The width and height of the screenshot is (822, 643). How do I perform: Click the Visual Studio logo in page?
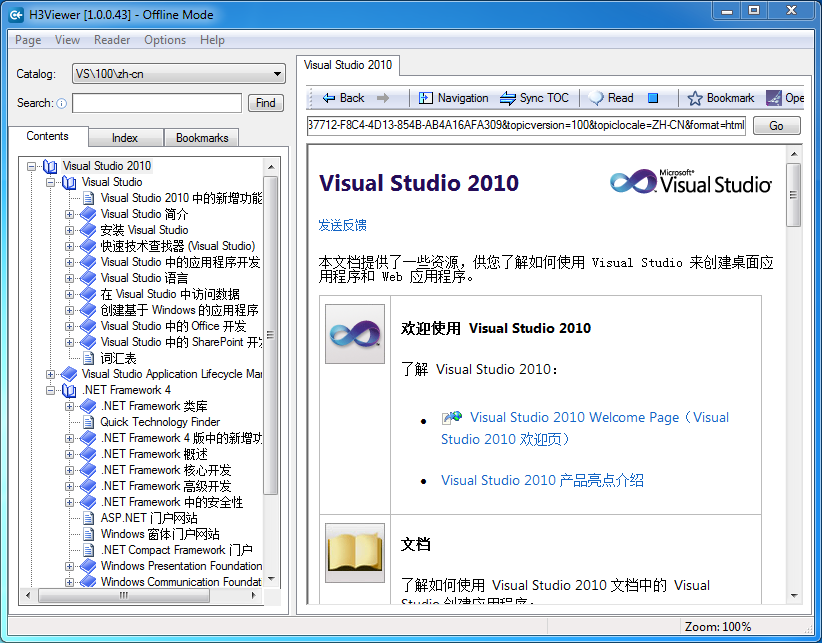pyautogui.click(x=691, y=182)
